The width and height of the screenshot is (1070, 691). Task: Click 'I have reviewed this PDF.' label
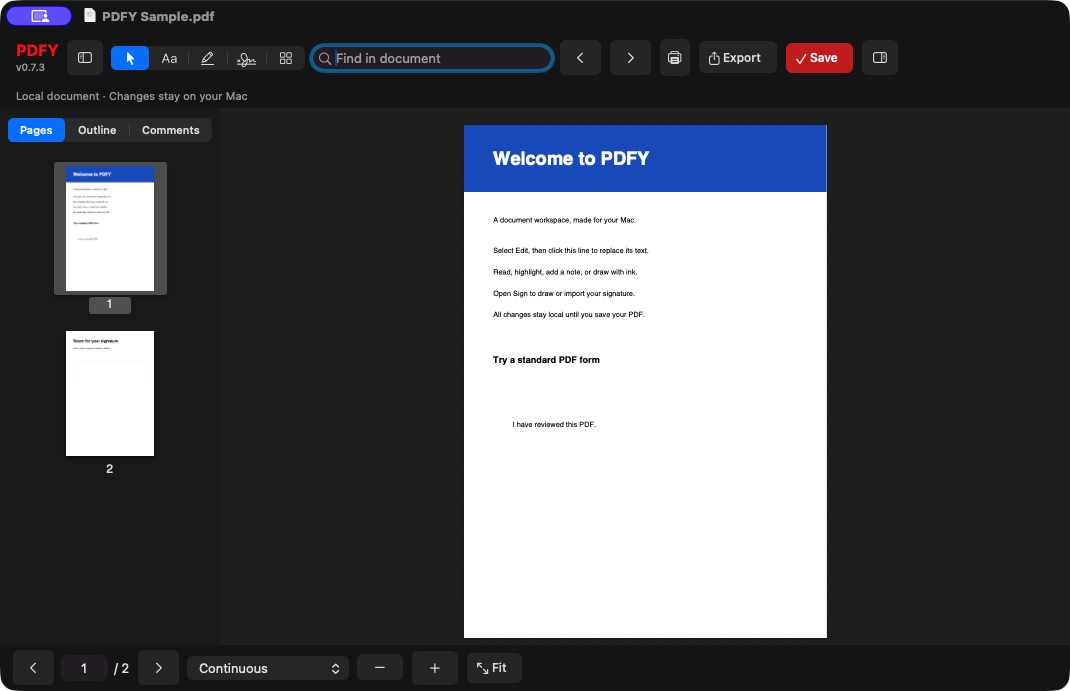(x=554, y=424)
